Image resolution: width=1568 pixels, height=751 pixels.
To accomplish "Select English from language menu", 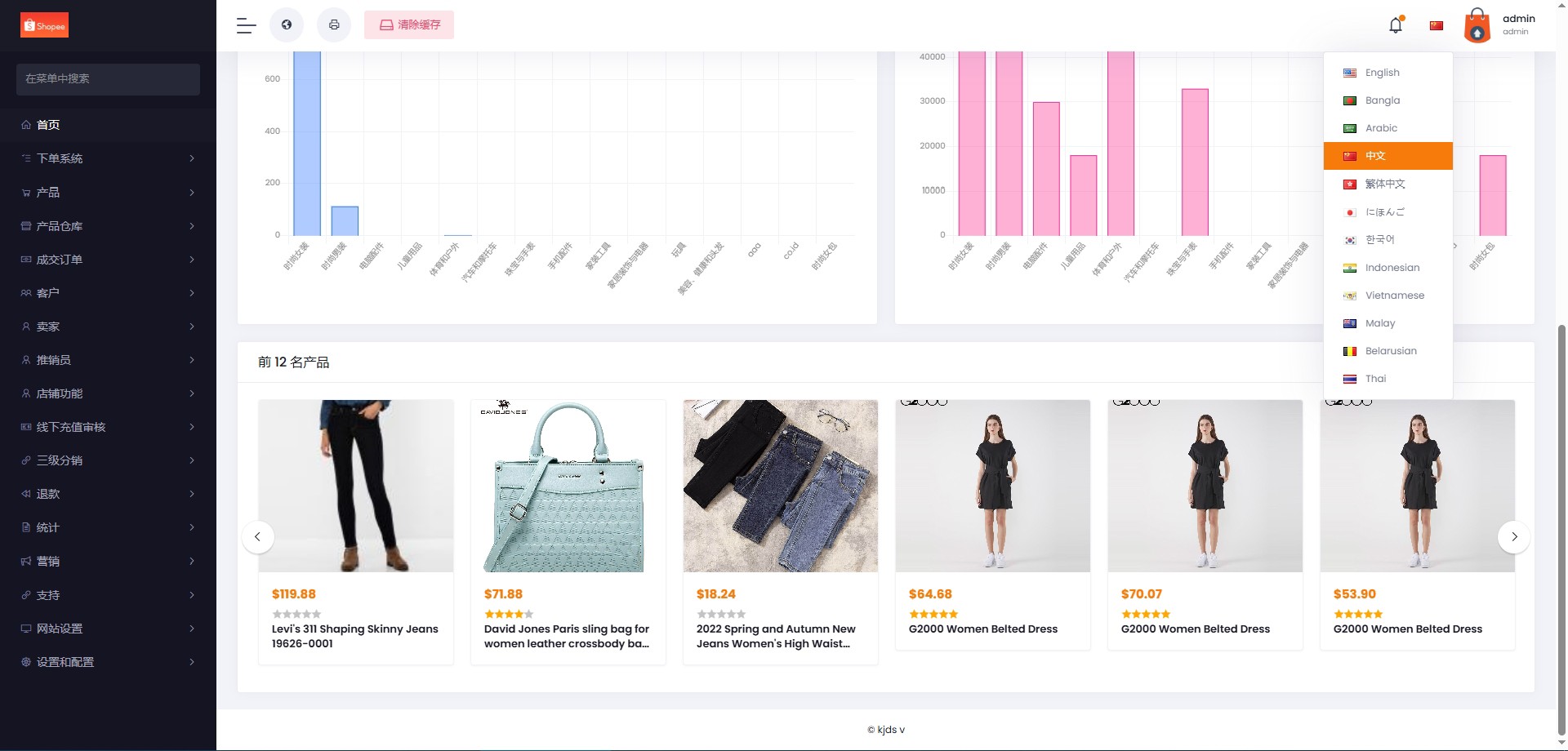I will (x=1388, y=73).
